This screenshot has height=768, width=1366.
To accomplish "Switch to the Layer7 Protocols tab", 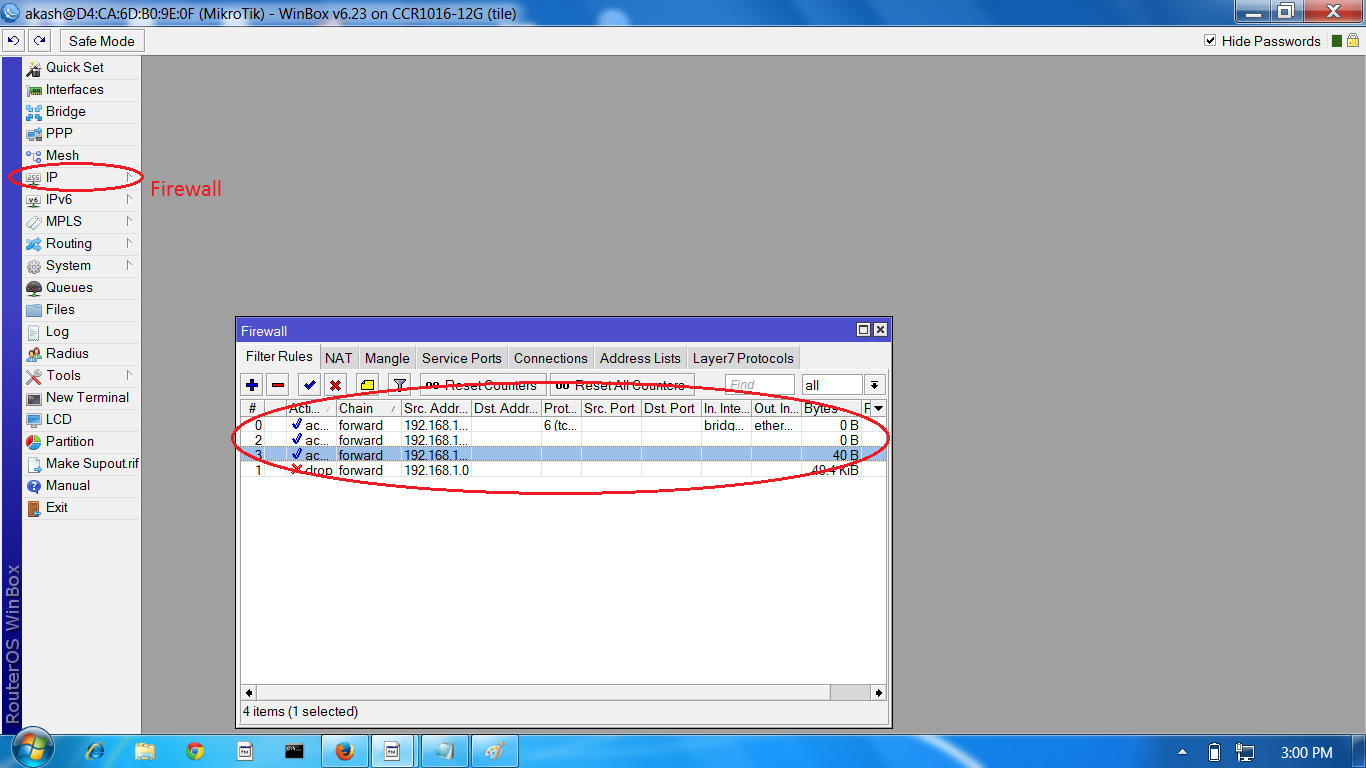I will tap(743, 358).
